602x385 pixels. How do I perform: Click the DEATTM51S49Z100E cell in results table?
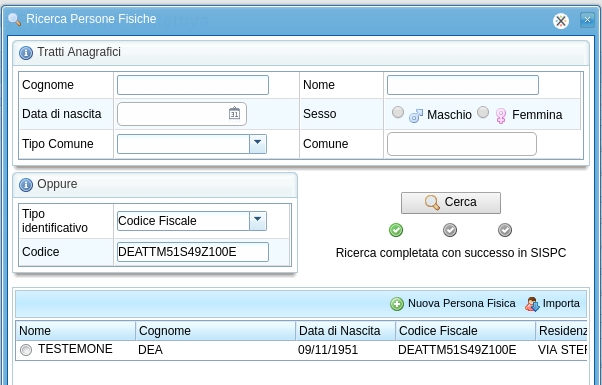pos(457,350)
